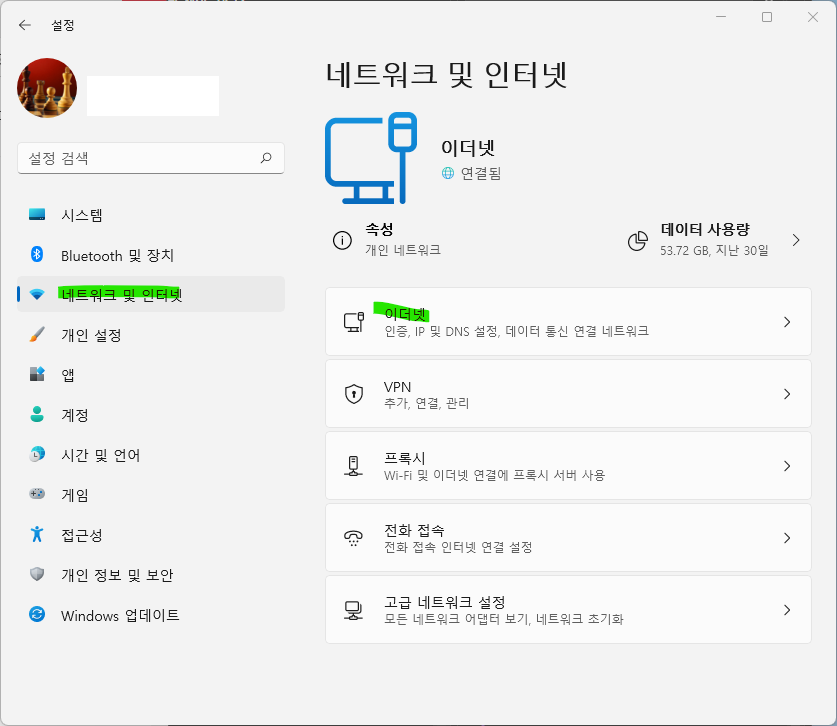Image resolution: width=837 pixels, height=726 pixels.
Task: Open 접근성 category label
Action: pyautogui.click(x=82, y=535)
